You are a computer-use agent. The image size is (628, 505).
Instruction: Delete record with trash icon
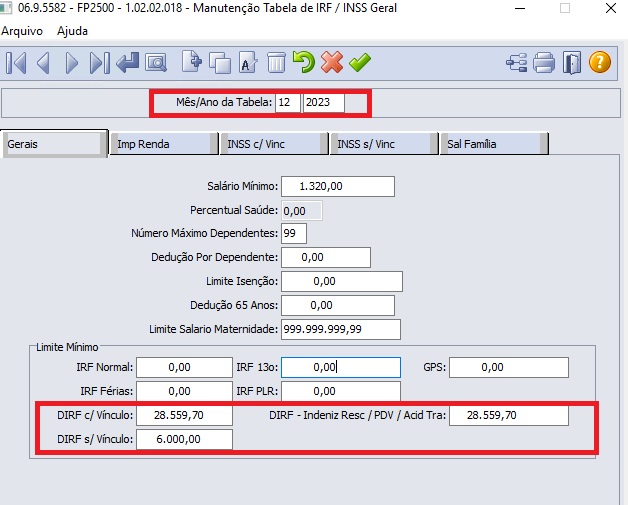coord(276,63)
